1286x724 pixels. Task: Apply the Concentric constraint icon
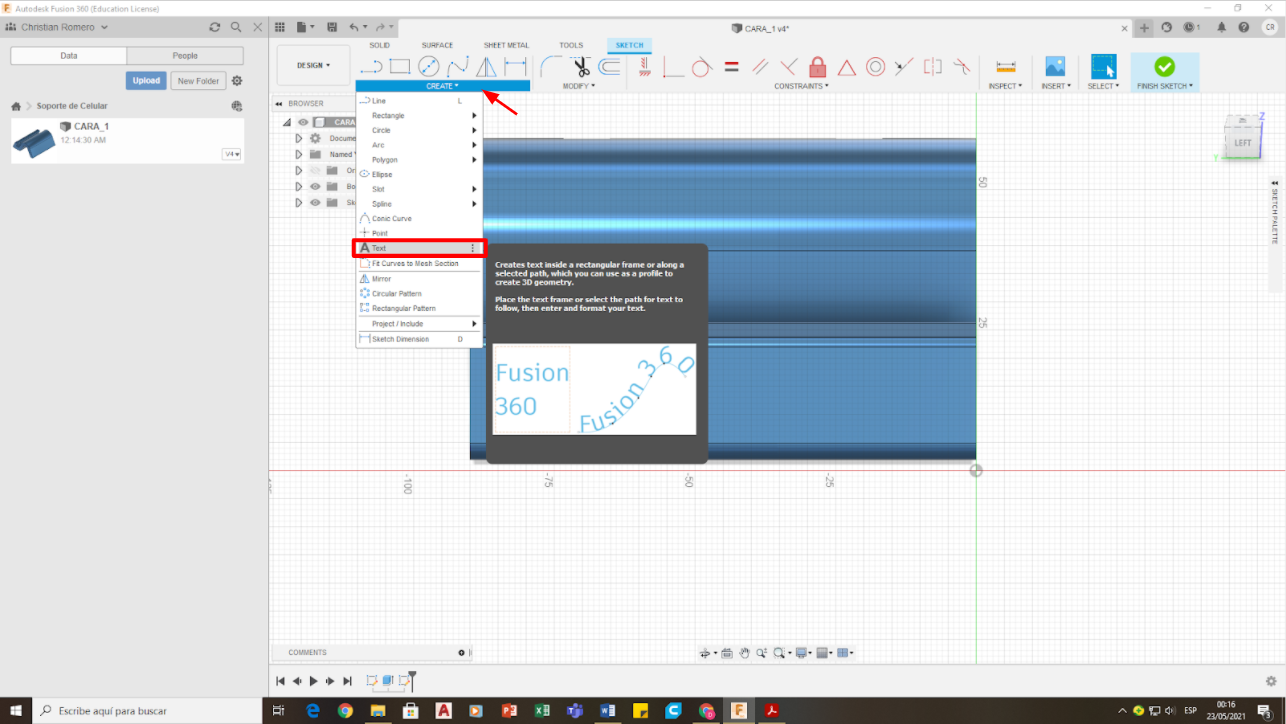876,67
